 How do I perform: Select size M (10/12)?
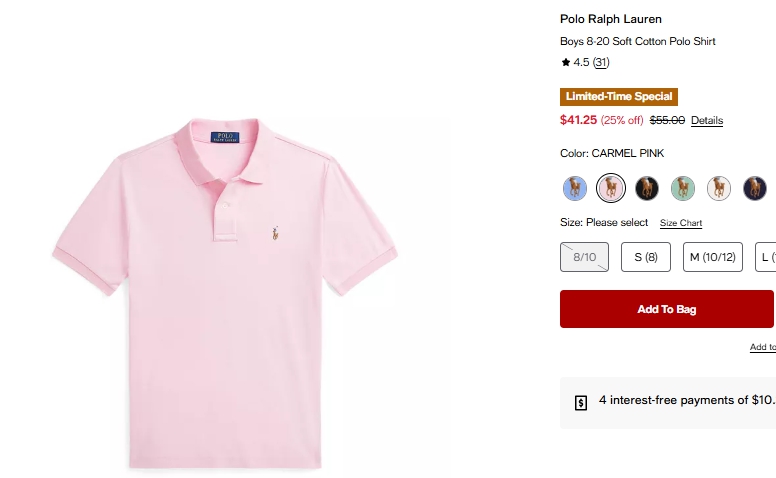pyautogui.click(x=712, y=257)
